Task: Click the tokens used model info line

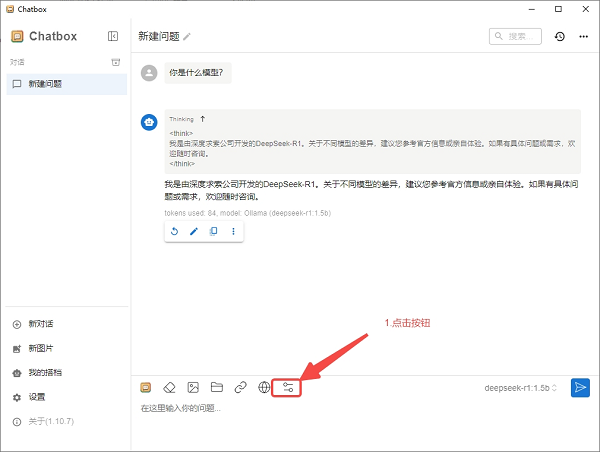Action: 248,213
